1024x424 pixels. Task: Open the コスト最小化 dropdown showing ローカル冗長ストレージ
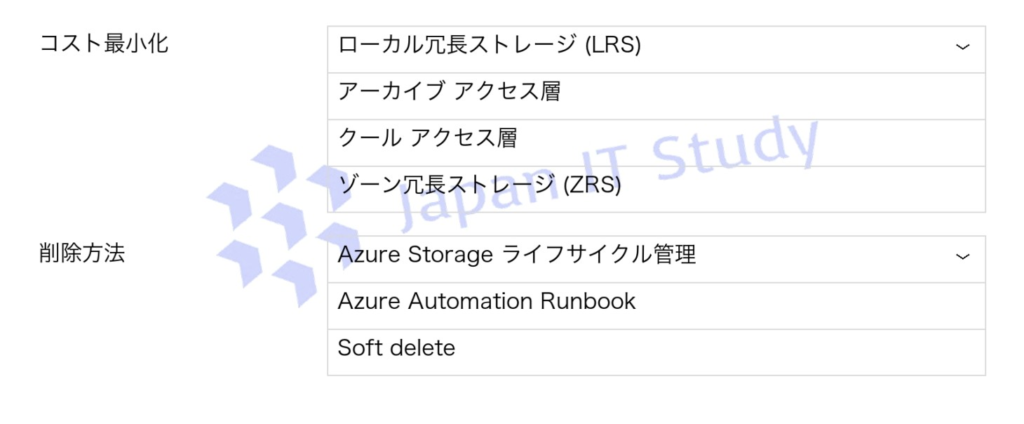click(x=655, y=46)
